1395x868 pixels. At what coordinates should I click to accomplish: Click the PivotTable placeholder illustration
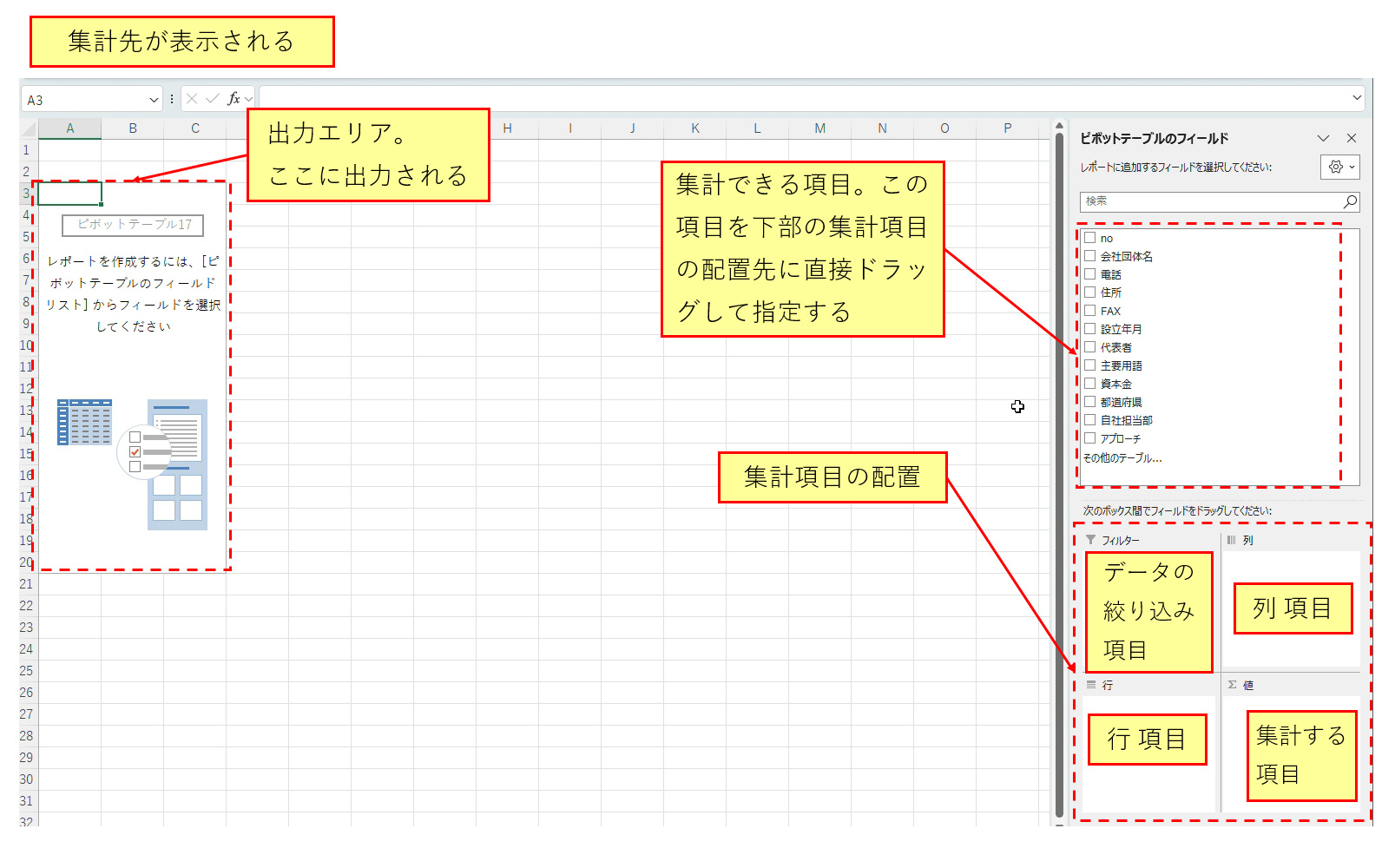(x=133, y=464)
